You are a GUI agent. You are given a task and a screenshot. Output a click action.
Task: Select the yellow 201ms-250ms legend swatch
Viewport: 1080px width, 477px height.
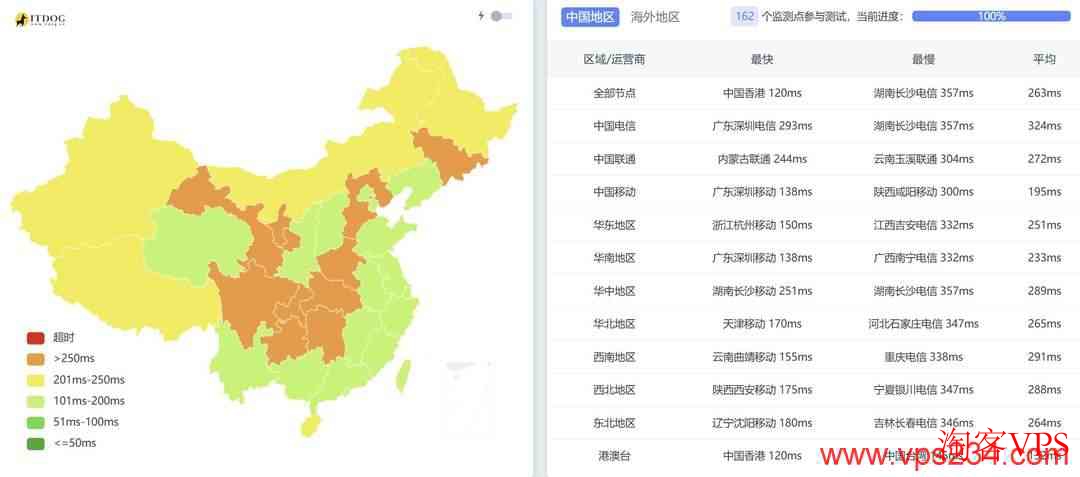click(36, 380)
